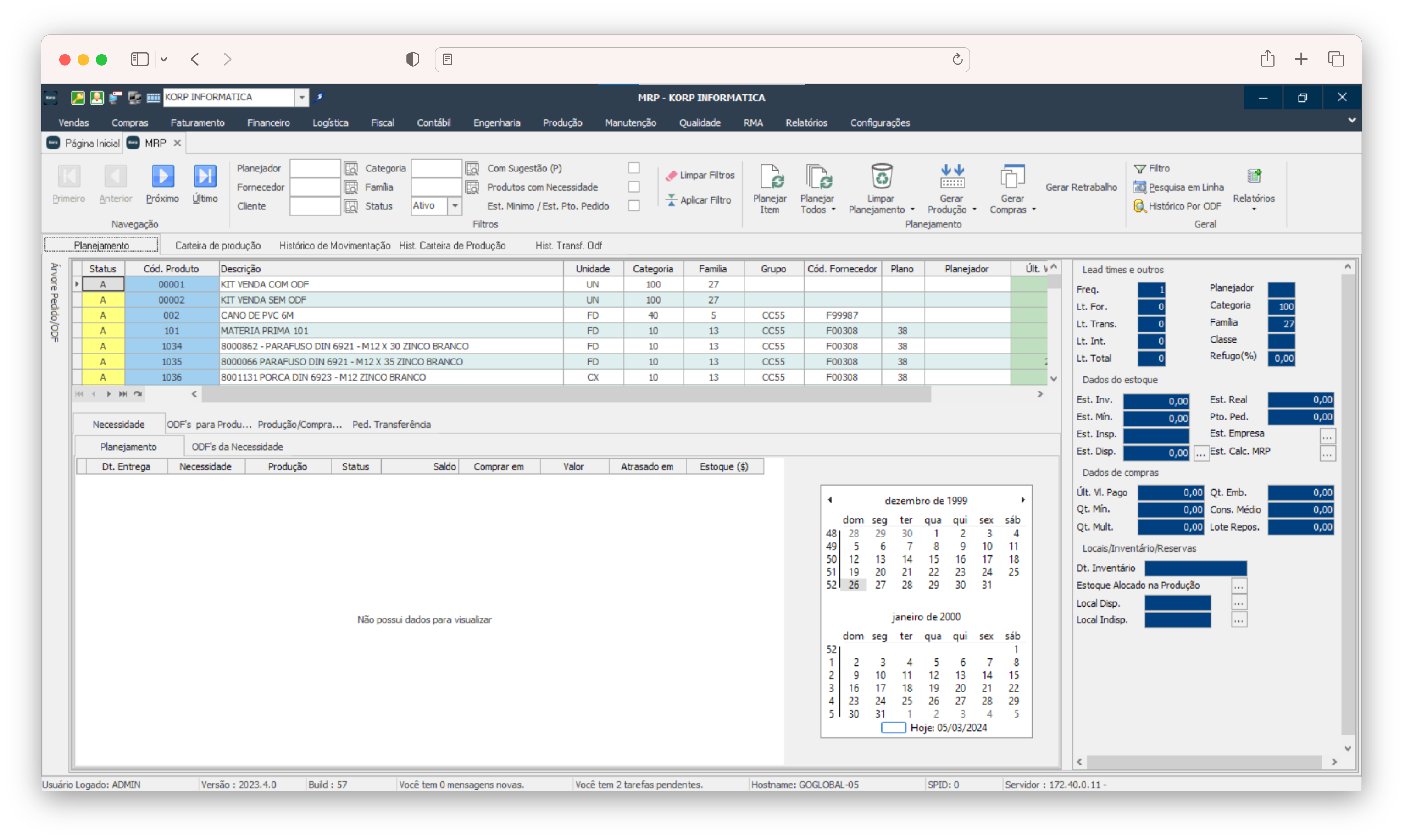Click the right panel vertical scrollbar
1405x840 pixels.
(1347, 504)
